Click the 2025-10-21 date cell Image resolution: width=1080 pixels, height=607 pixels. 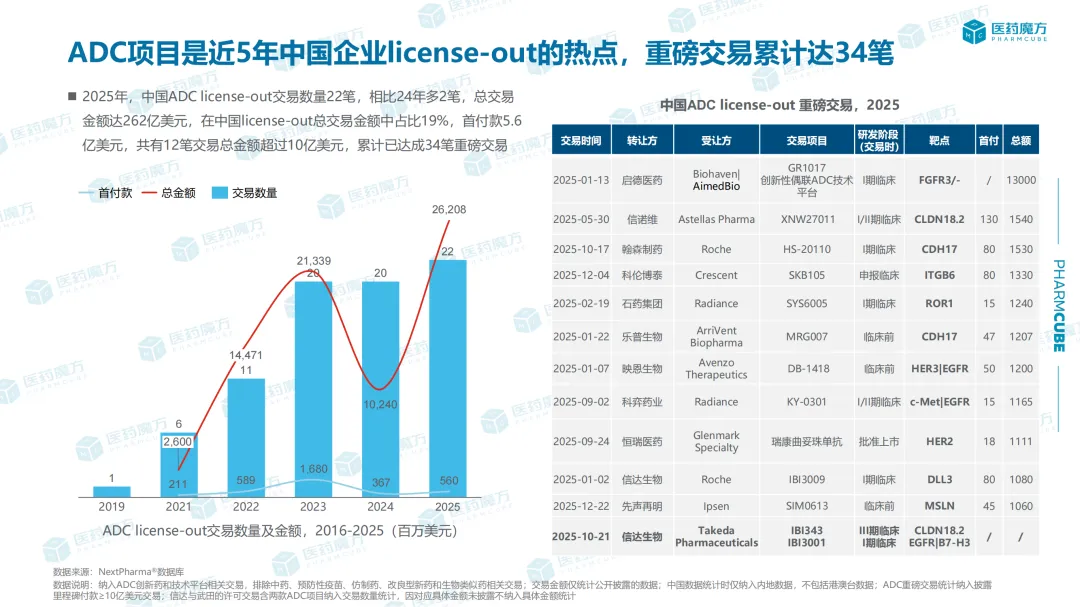(581, 536)
